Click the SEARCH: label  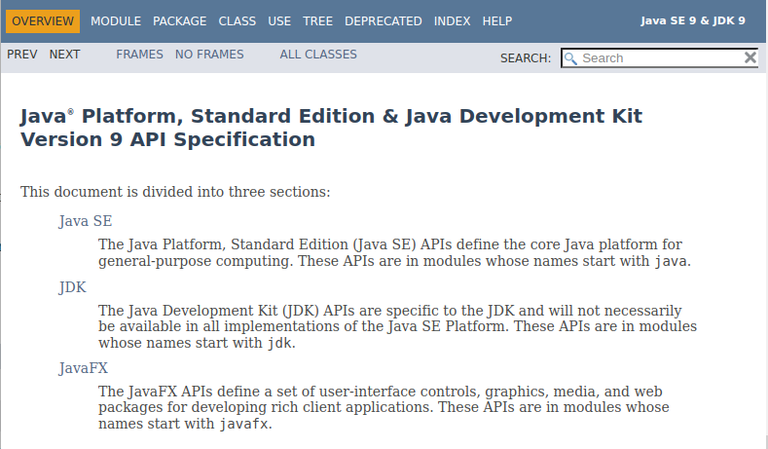(526, 58)
